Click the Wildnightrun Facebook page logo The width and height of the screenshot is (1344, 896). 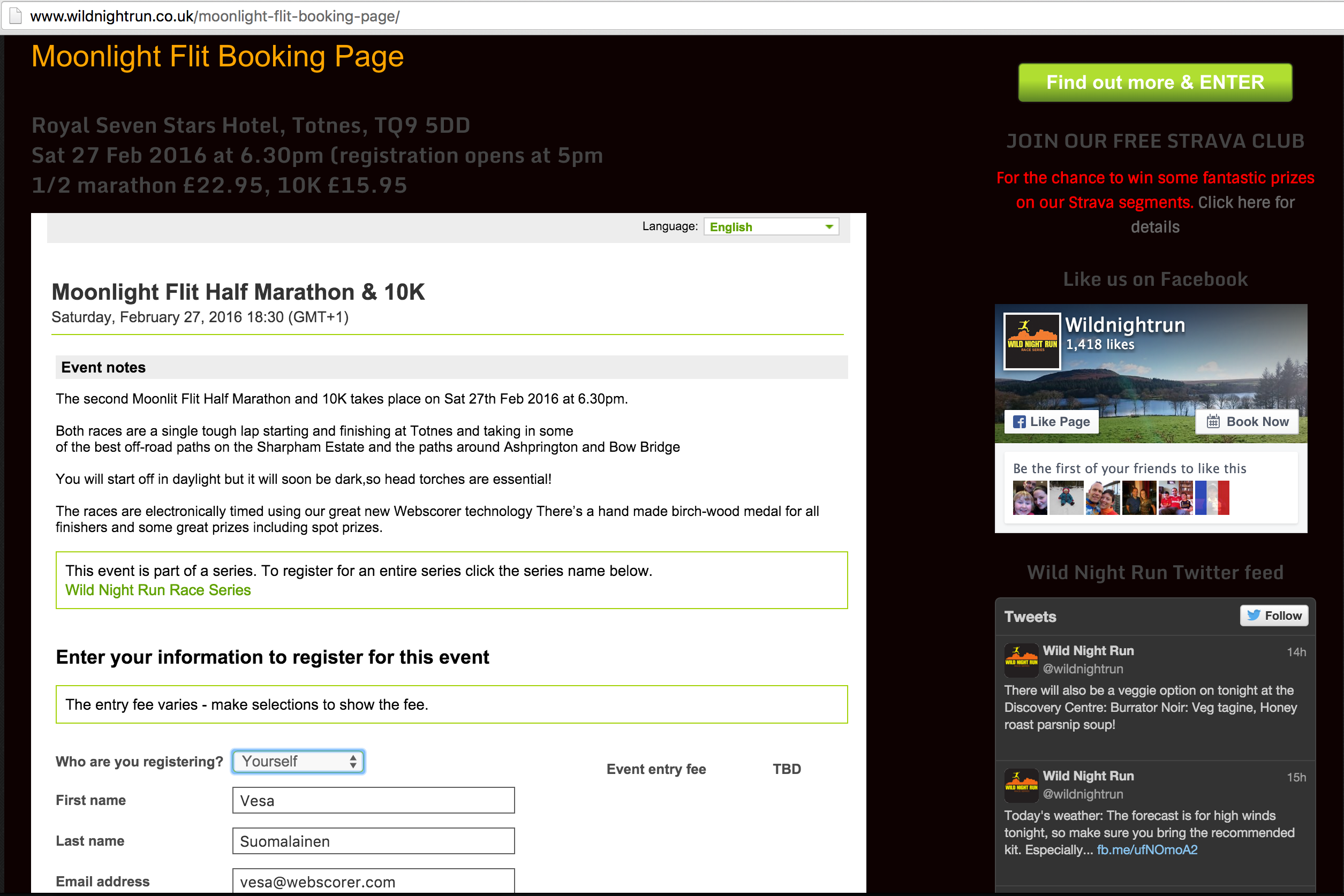[x=1032, y=341]
